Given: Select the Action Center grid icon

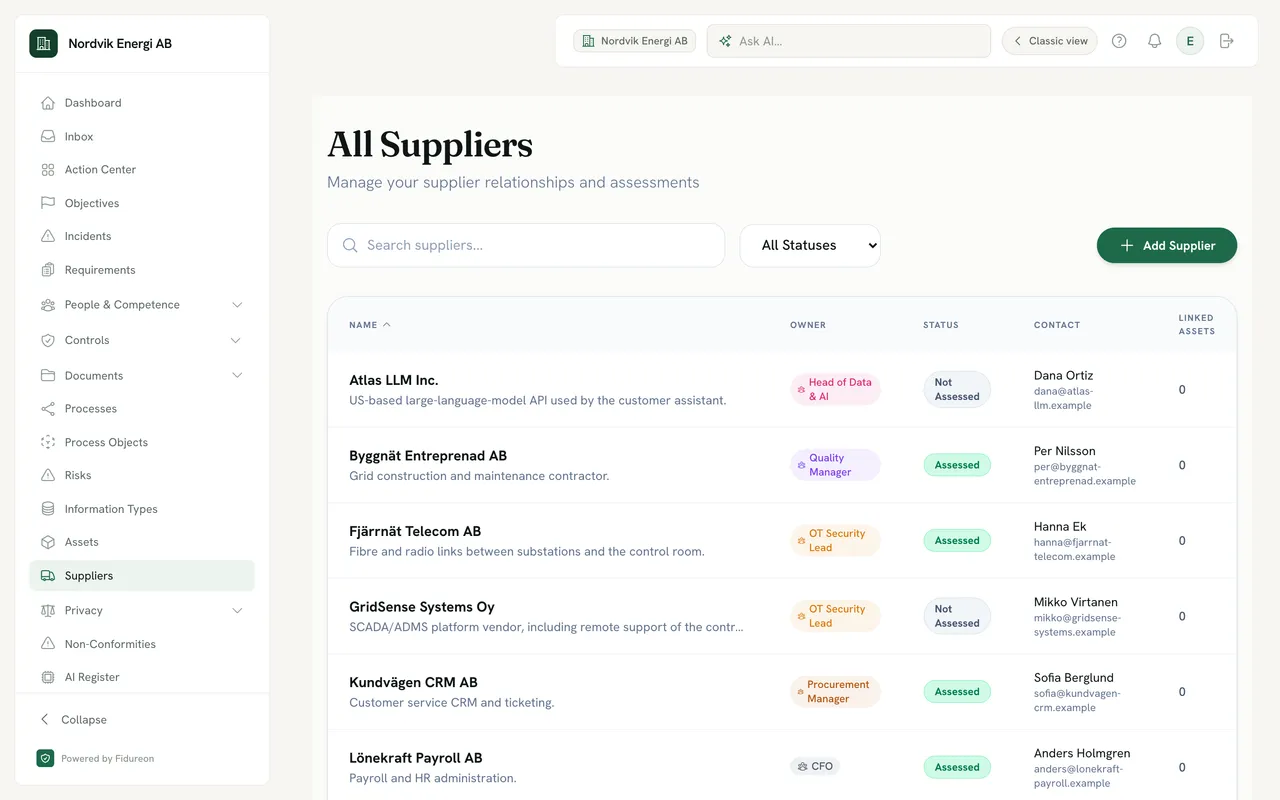Looking at the screenshot, I should 47,170.
